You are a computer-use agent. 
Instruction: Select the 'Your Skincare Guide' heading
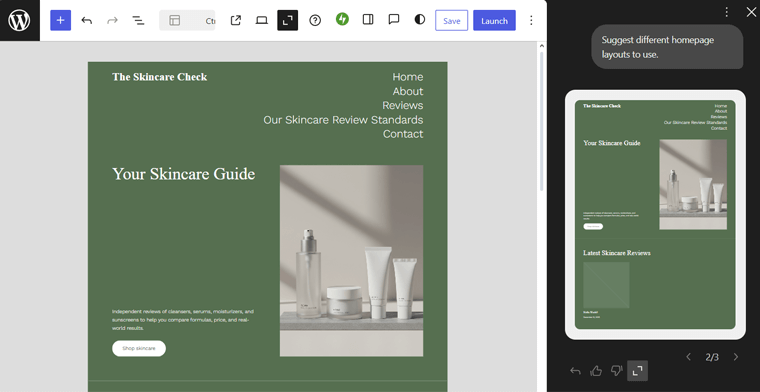click(x=184, y=174)
